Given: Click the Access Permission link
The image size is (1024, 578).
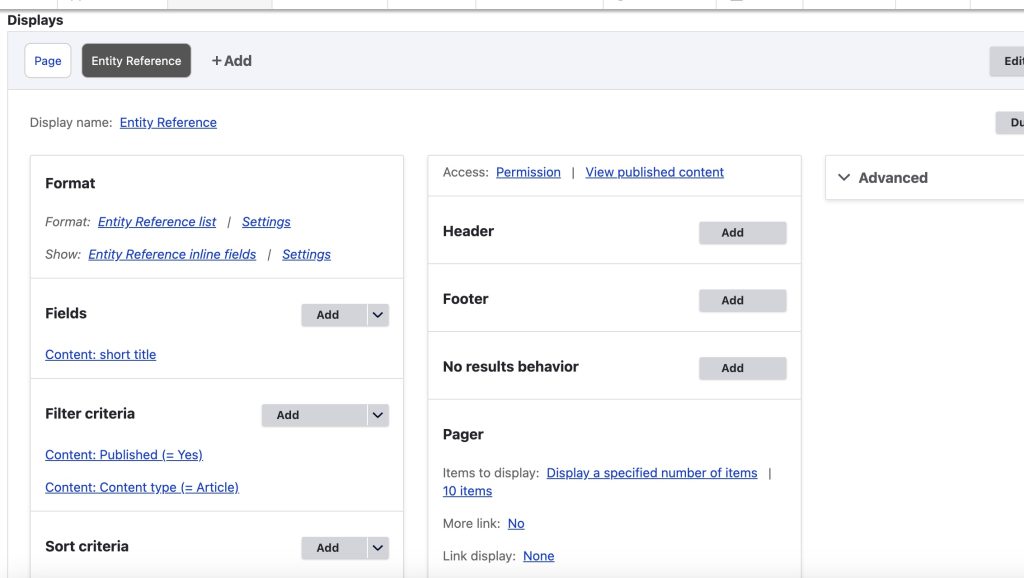Looking at the screenshot, I should [x=528, y=172].
